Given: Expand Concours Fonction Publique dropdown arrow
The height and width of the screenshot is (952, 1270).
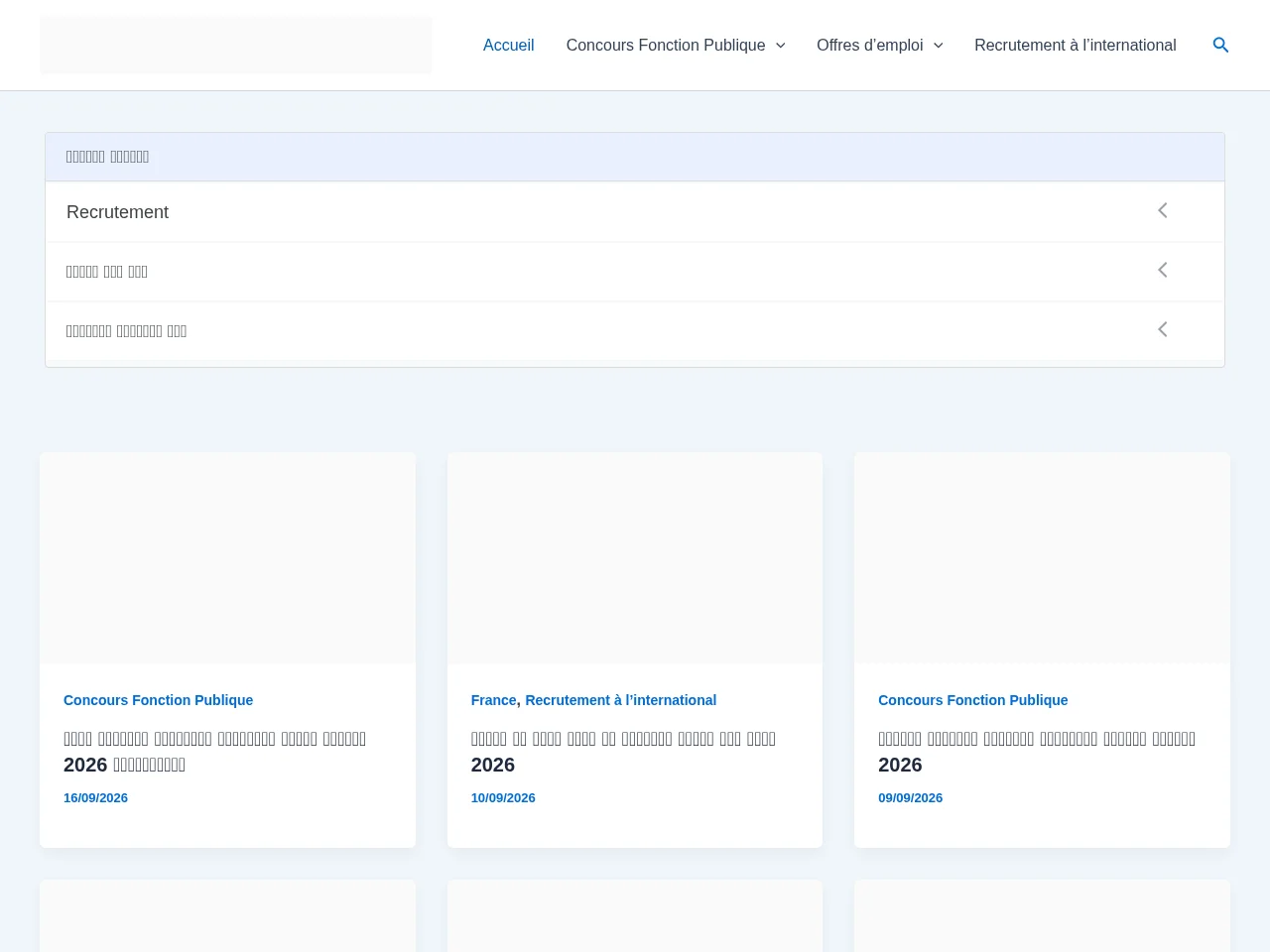Looking at the screenshot, I should coord(780,46).
